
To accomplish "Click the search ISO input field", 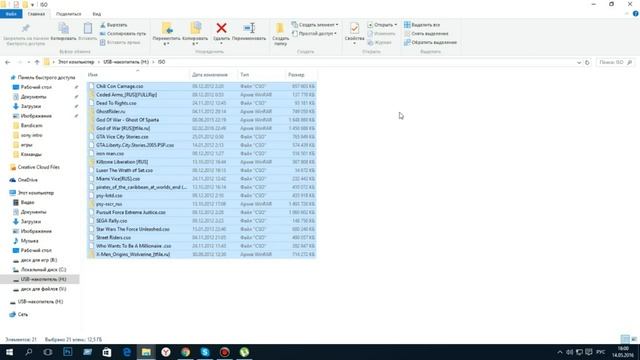I will click(614, 62).
